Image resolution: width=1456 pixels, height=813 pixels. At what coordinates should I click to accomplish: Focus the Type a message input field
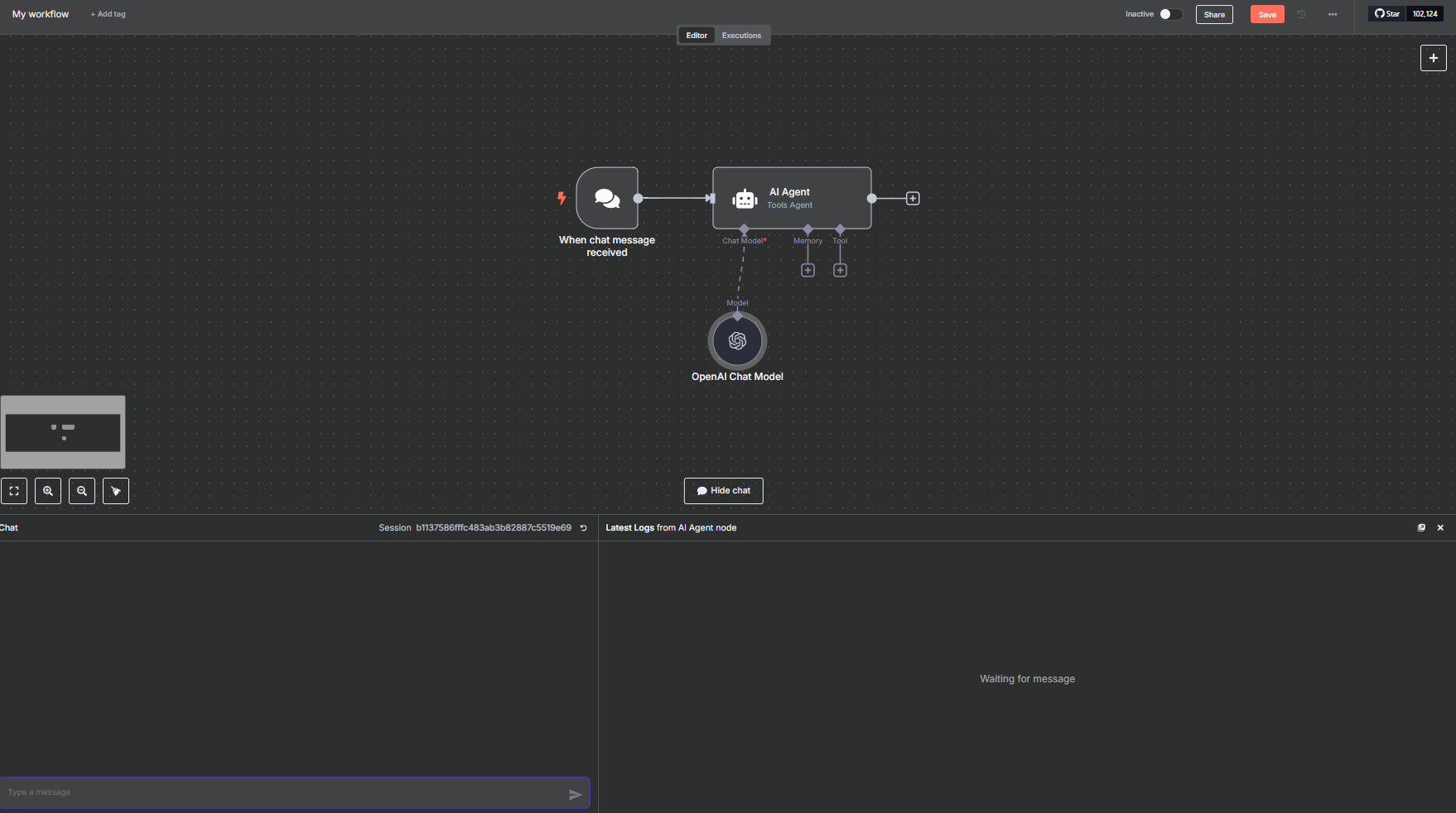282,793
